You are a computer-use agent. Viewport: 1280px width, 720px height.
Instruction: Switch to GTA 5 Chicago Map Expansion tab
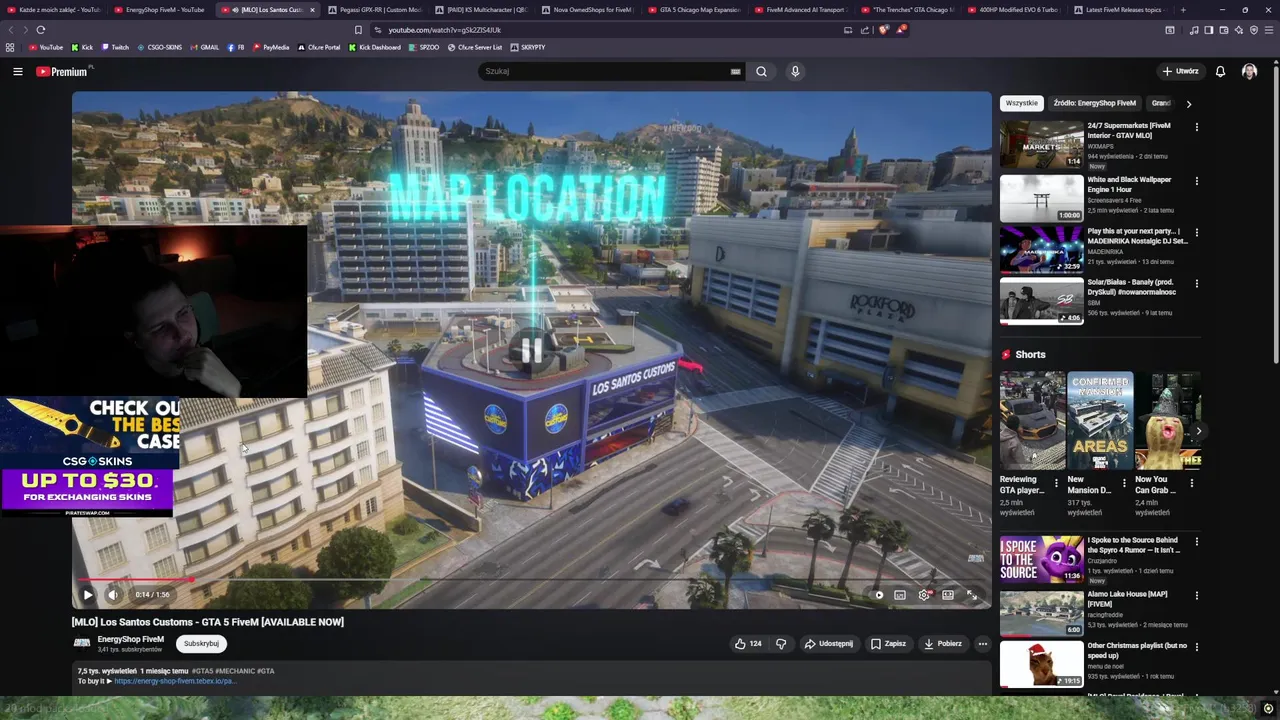click(x=693, y=10)
